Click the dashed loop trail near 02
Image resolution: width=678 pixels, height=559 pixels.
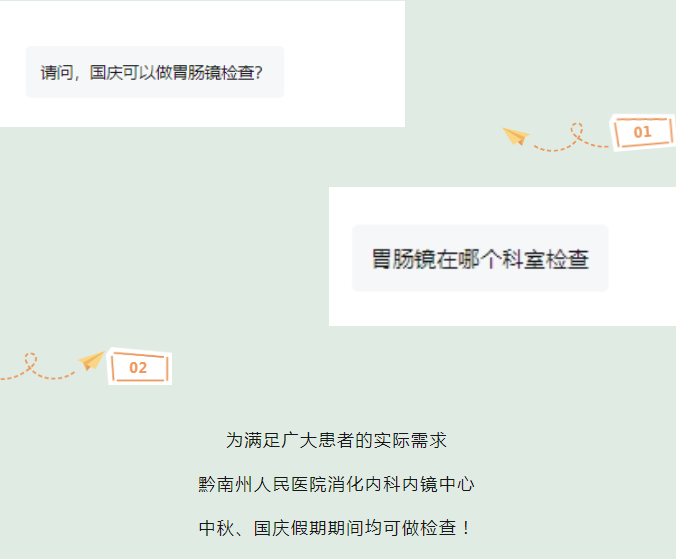pos(38,367)
